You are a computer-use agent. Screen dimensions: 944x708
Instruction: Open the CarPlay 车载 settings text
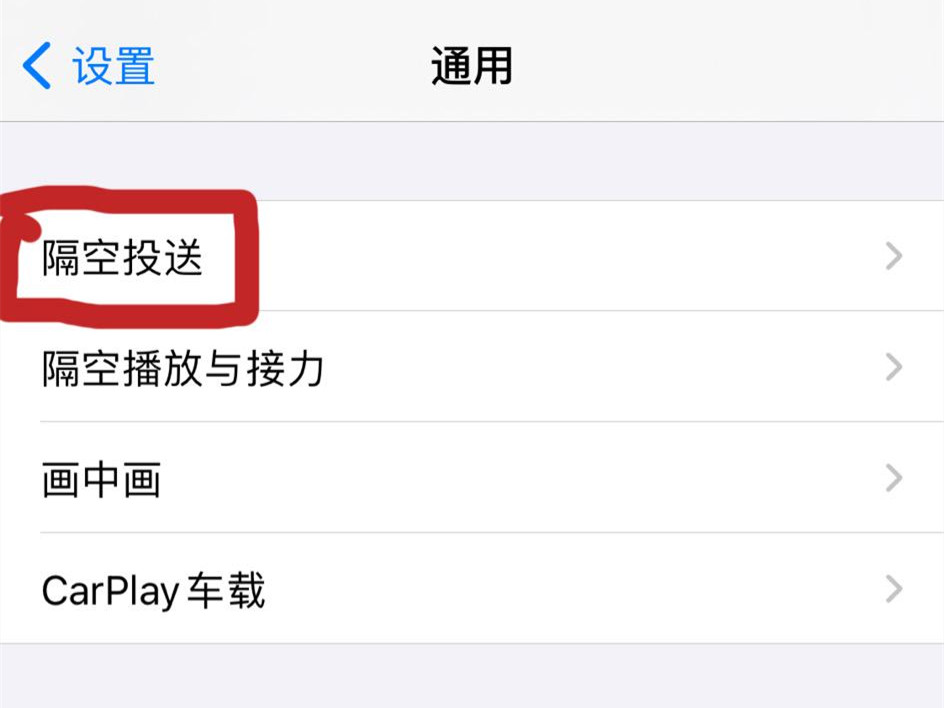(154, 590)
